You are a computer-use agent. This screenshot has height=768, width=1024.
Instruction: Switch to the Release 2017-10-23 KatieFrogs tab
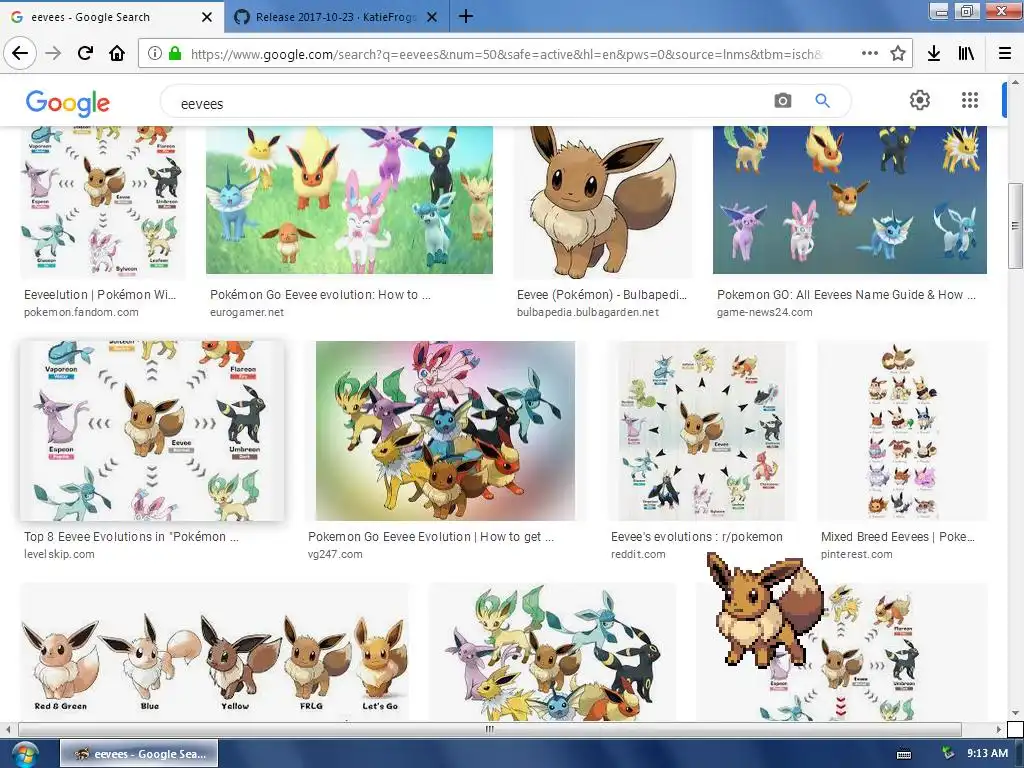(x=336, y=17)
